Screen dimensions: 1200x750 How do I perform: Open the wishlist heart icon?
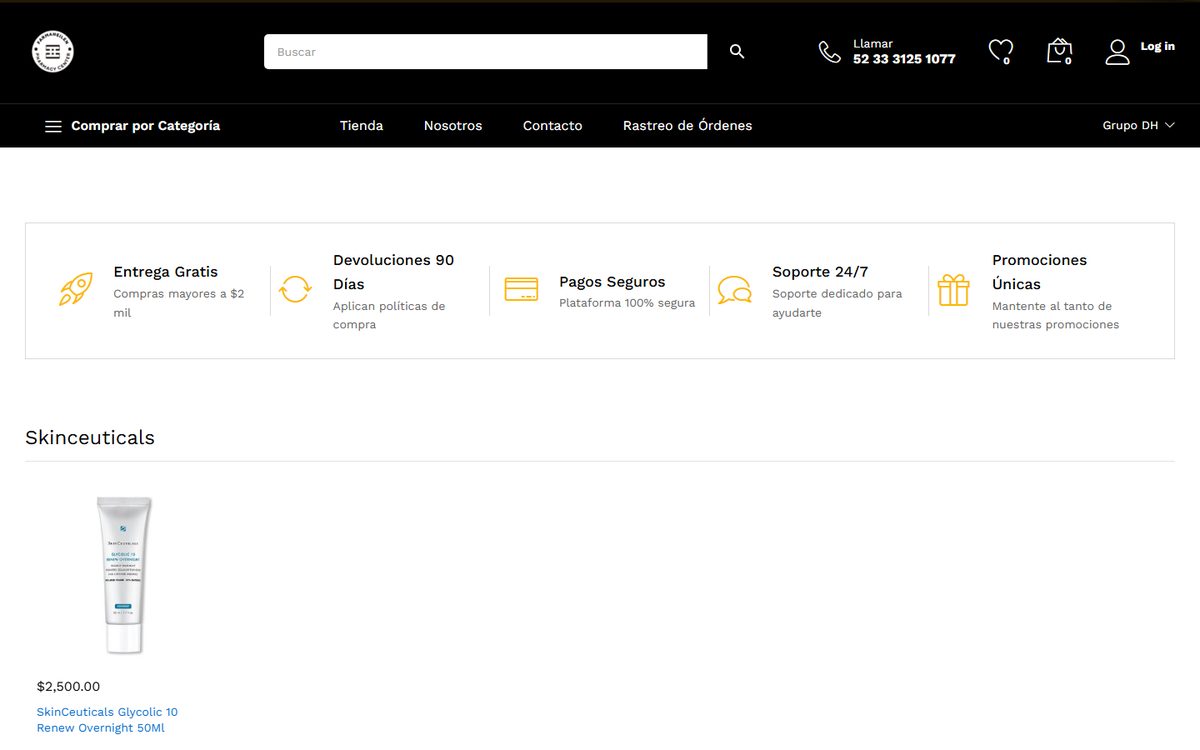1000,51
